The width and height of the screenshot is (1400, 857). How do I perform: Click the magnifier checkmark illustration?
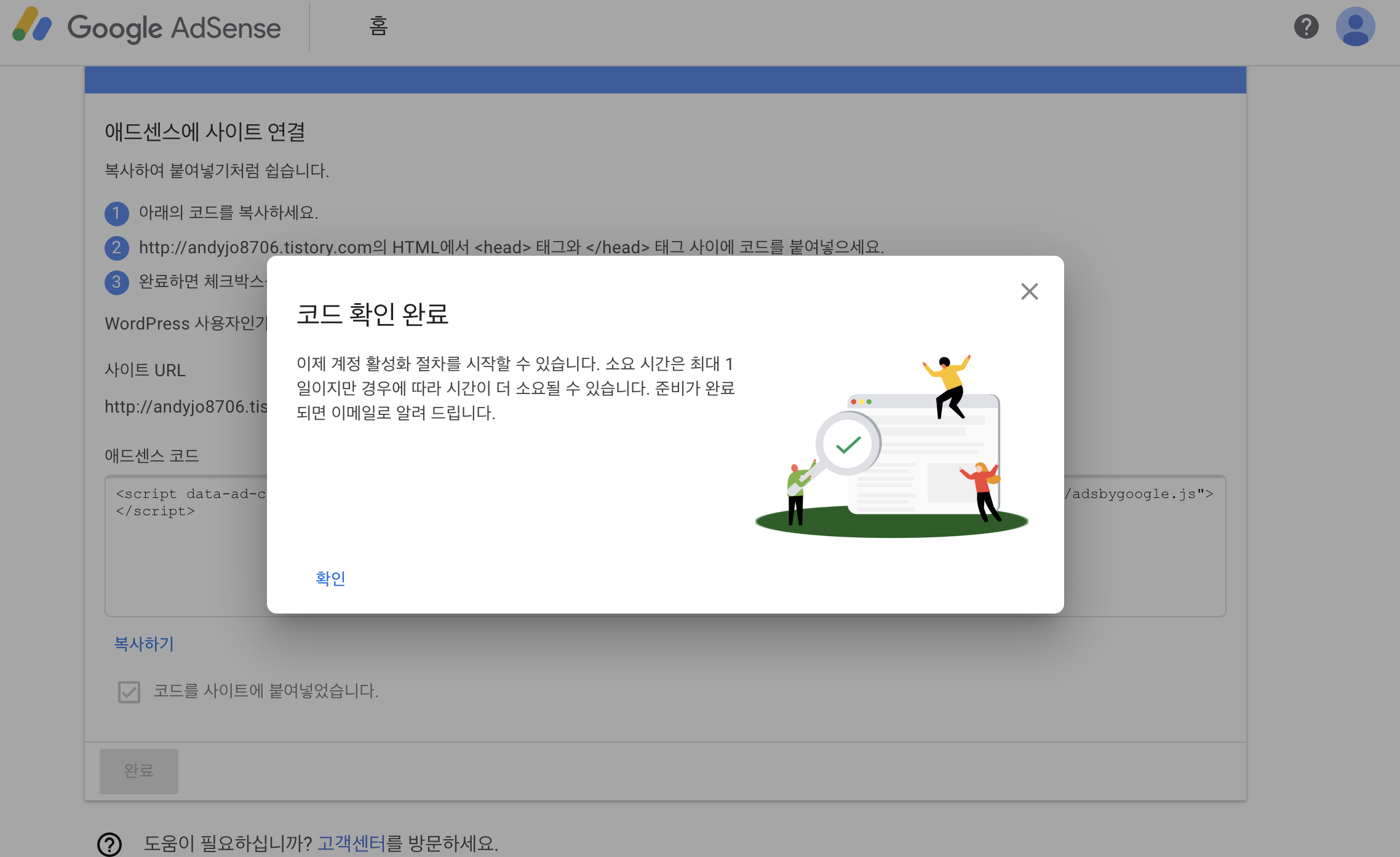click(x=848, y=444)
